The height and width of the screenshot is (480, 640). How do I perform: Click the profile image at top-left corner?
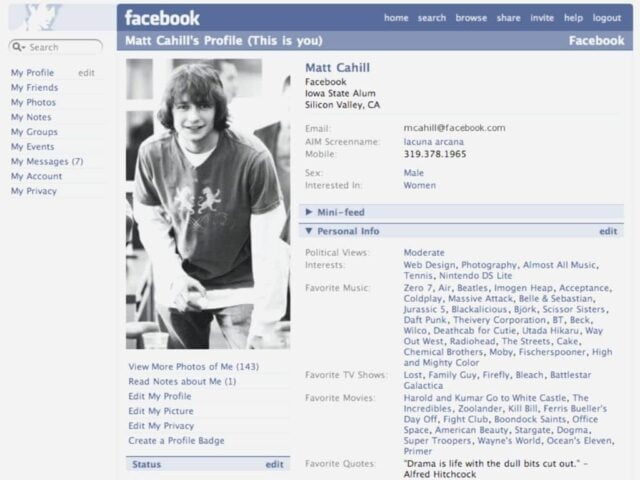[x=43, y=18]
